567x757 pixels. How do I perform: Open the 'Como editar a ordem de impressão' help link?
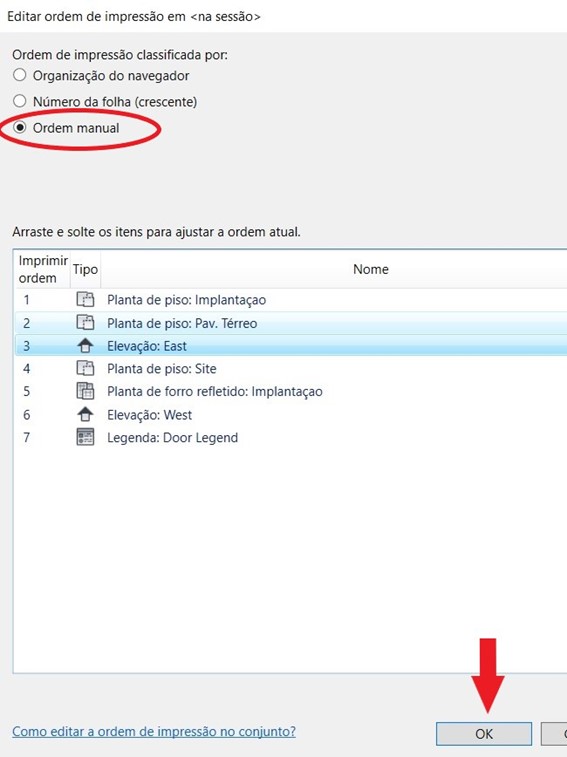[x=154, y=731]
